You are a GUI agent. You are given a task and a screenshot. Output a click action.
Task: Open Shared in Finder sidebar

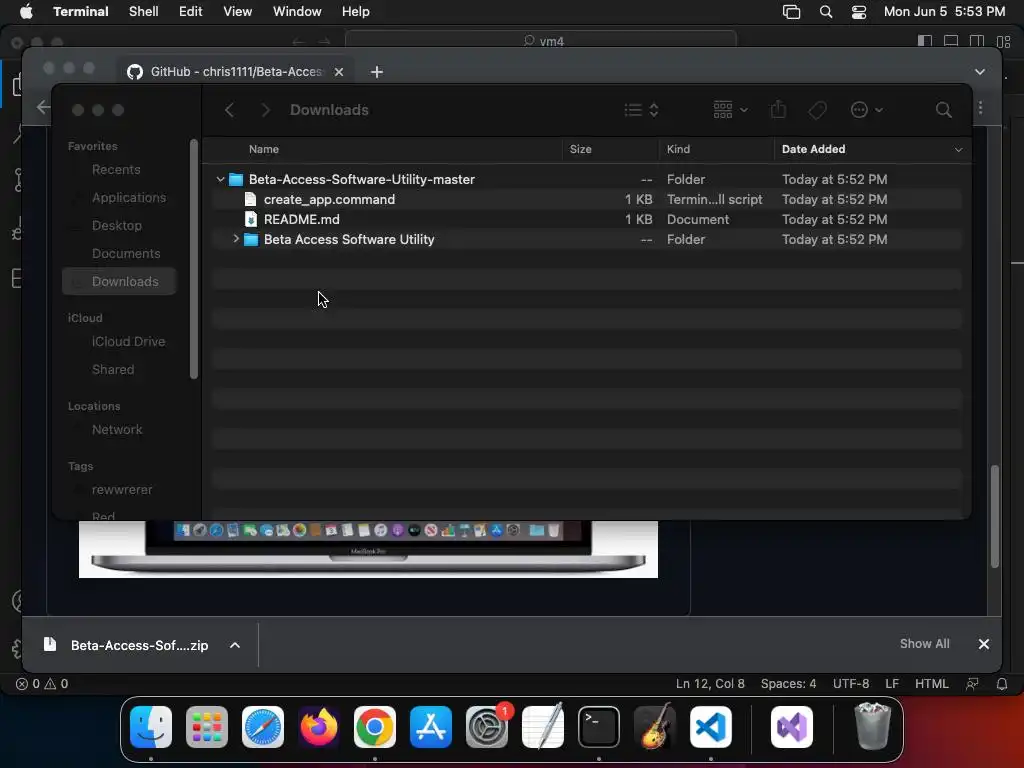pyautogui.click(x=112, y=370)
